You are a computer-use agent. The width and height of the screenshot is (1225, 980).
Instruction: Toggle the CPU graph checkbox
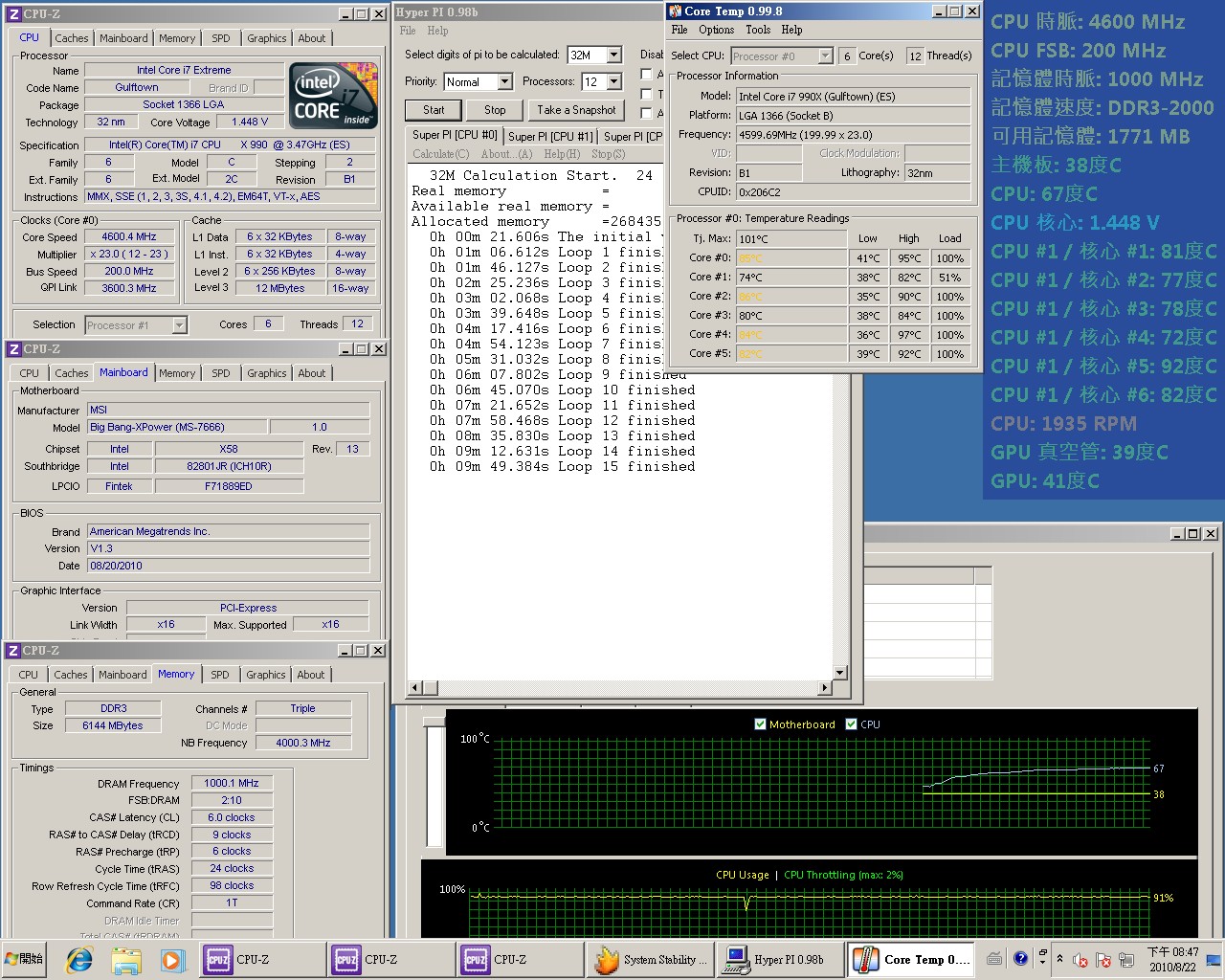pos(852,724)
